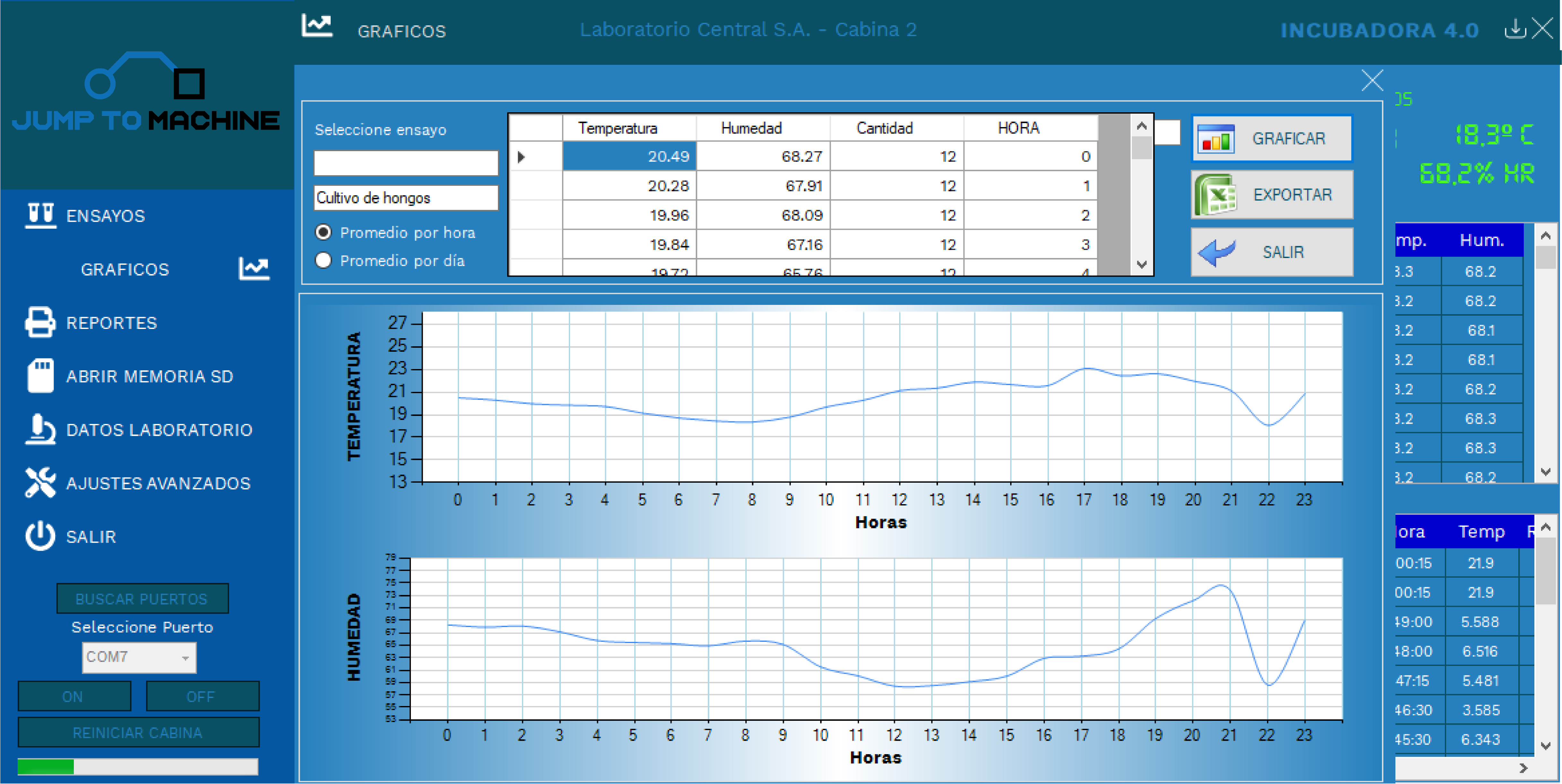The height and width of the screenshot is (784, 1562).
Task: Click the SD card icon beside ABRIR MEMORIA SD
Action: [40, 376]
